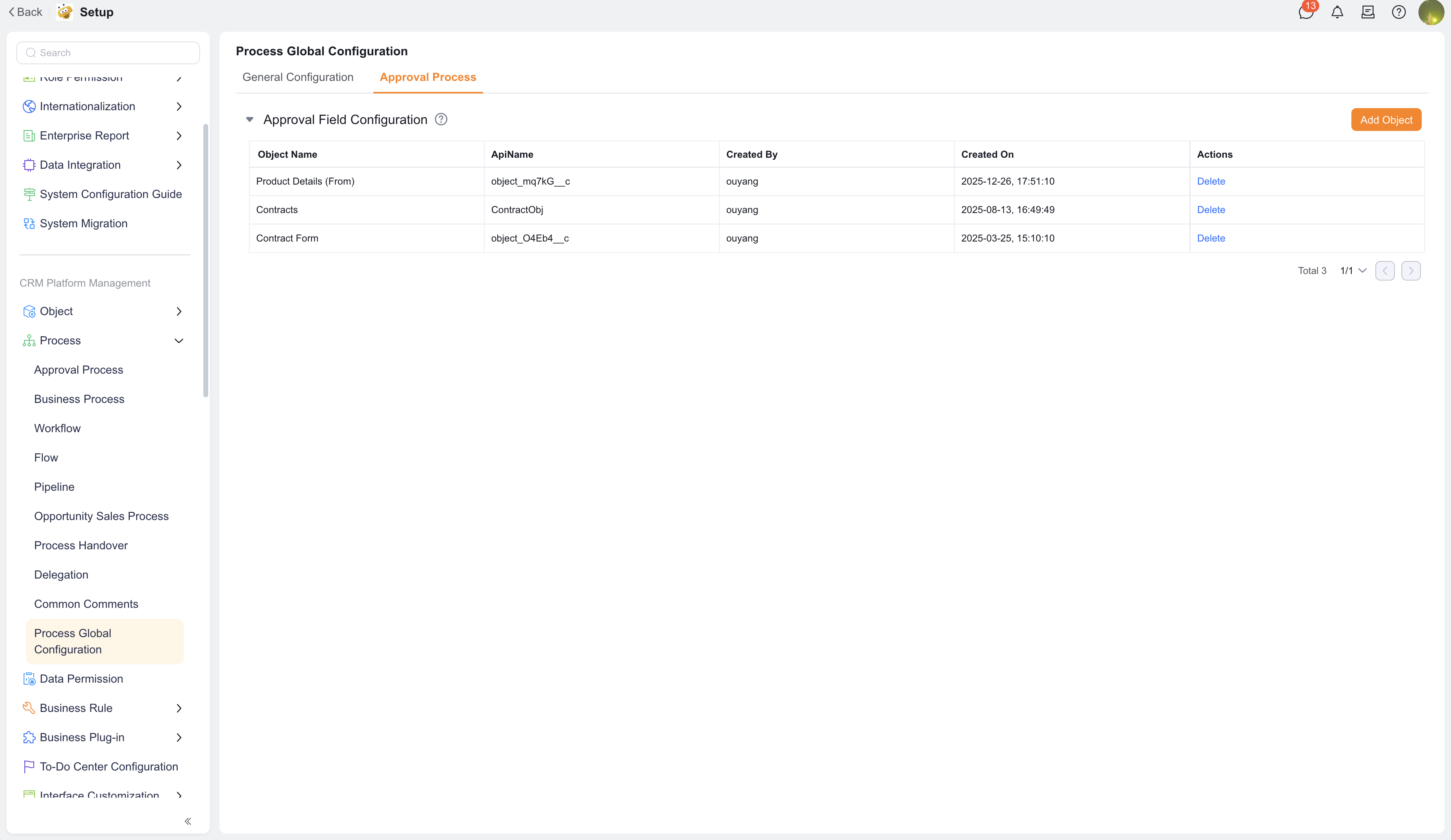
Task: Expand the Business Plug-in submenu chevron
Action: click(x=179, y=738)
